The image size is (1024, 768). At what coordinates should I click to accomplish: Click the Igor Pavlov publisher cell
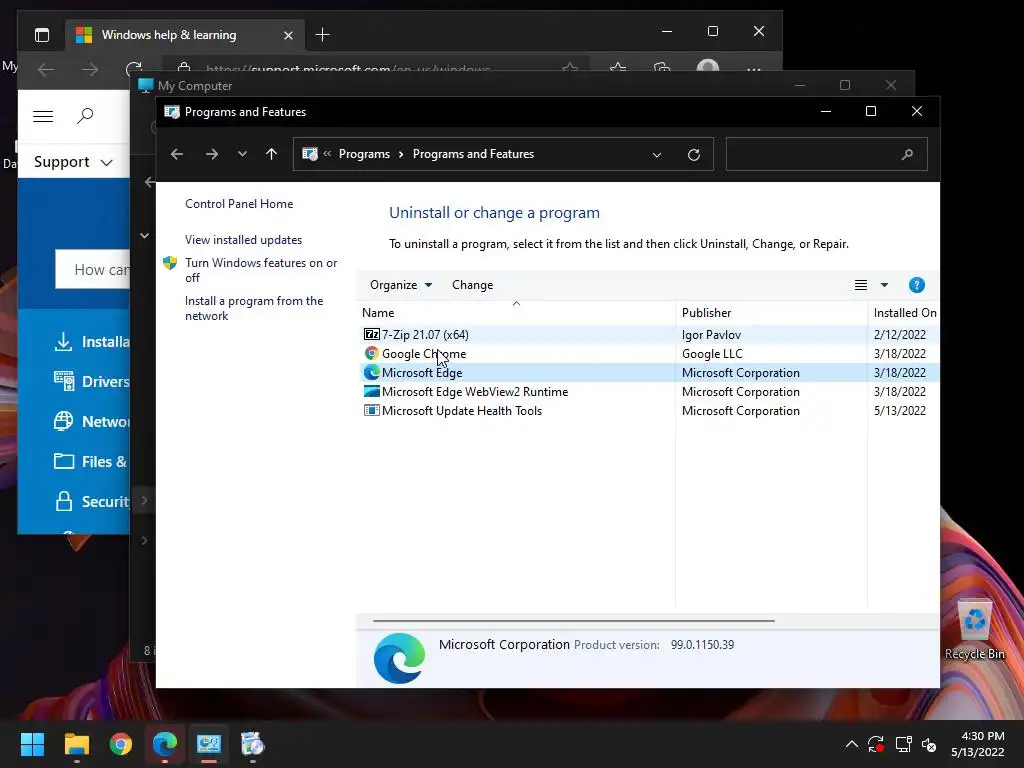[711, 334]
